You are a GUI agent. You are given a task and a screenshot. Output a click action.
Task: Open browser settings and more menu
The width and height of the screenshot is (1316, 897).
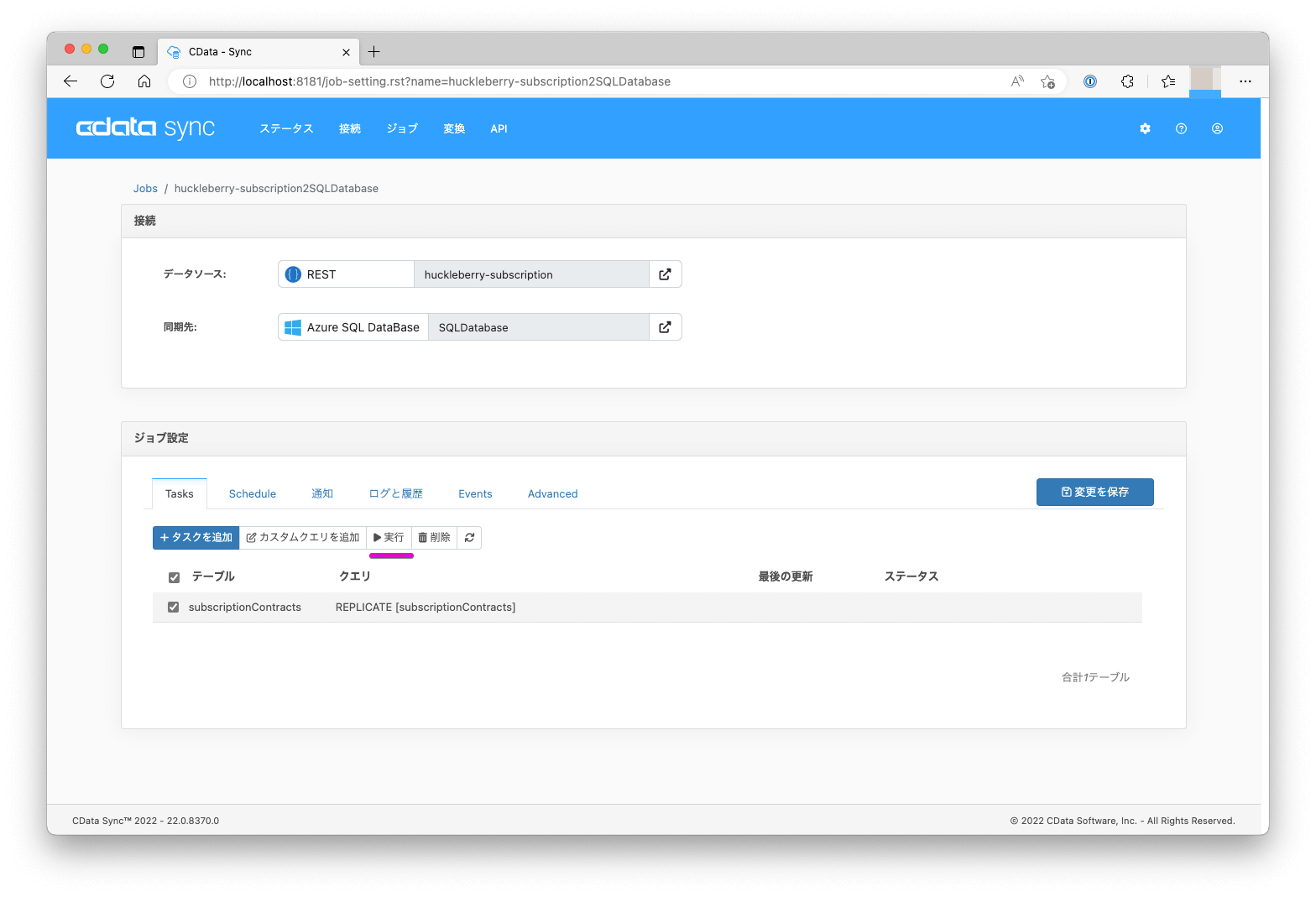[x=1245, y=81]
